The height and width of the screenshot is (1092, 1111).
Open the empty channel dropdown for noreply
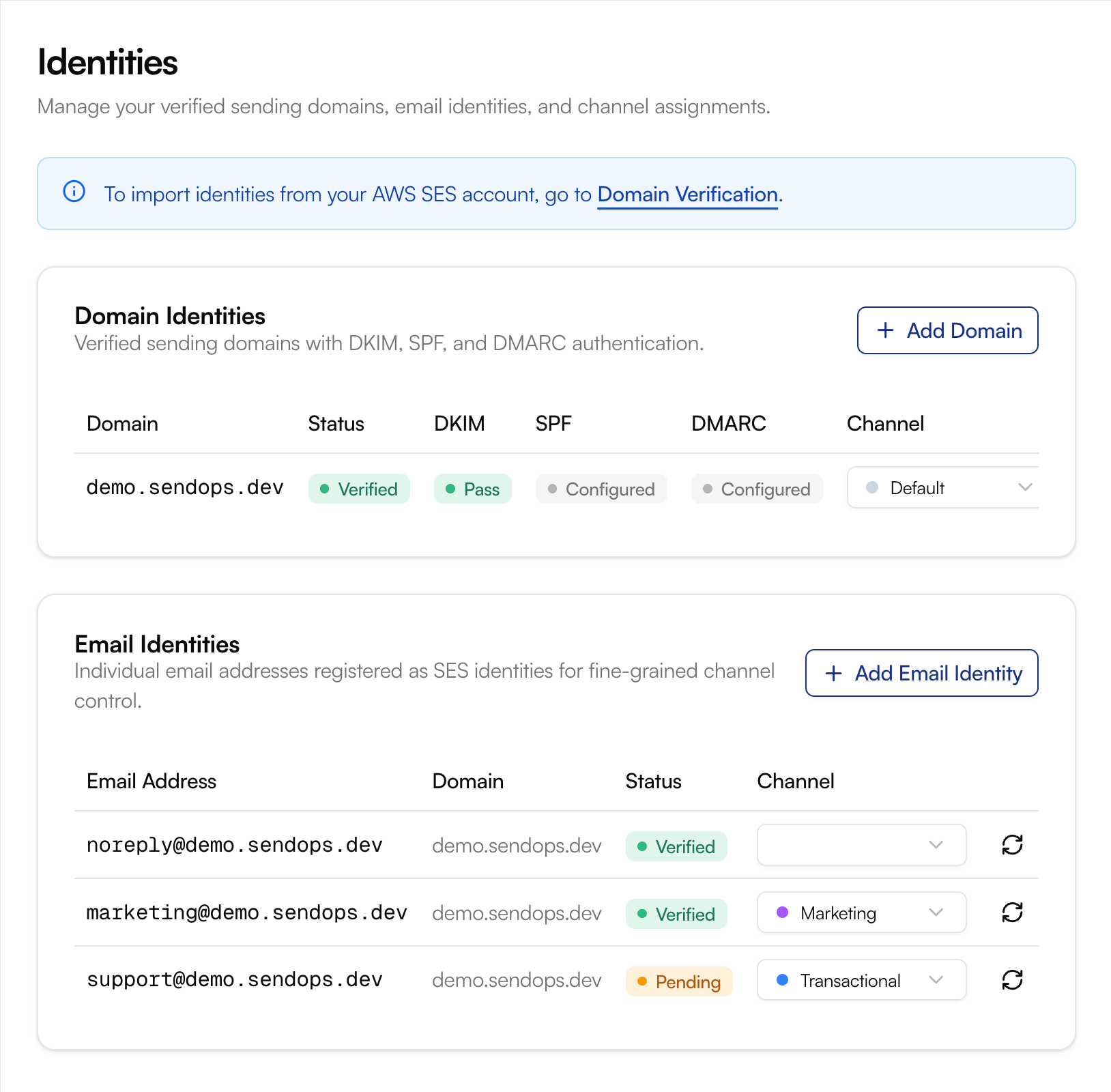click(x=861, y=845)
